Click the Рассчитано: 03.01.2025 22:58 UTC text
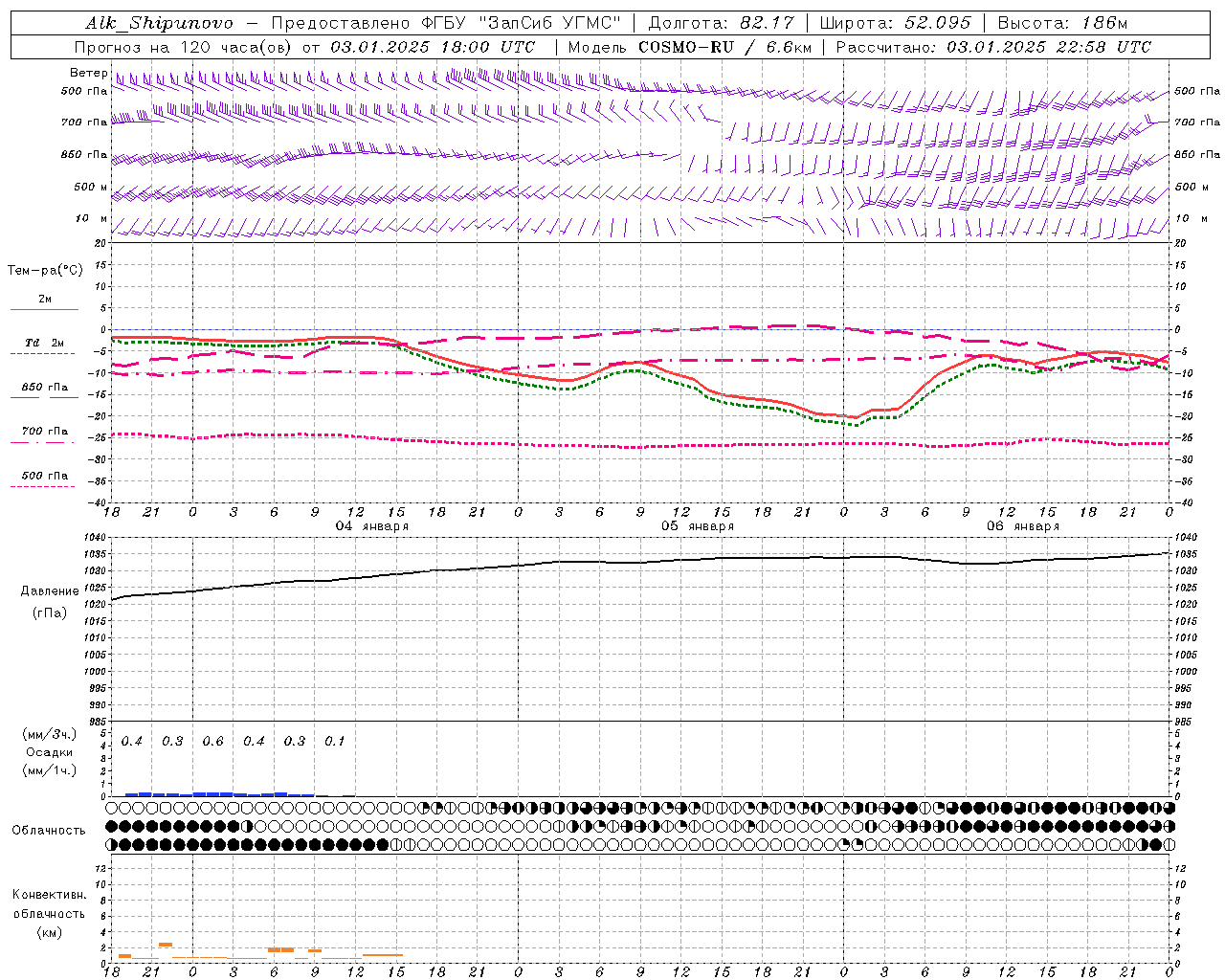Image resolution: width=1225 pixels, height=980 pixels. point(993,47)
